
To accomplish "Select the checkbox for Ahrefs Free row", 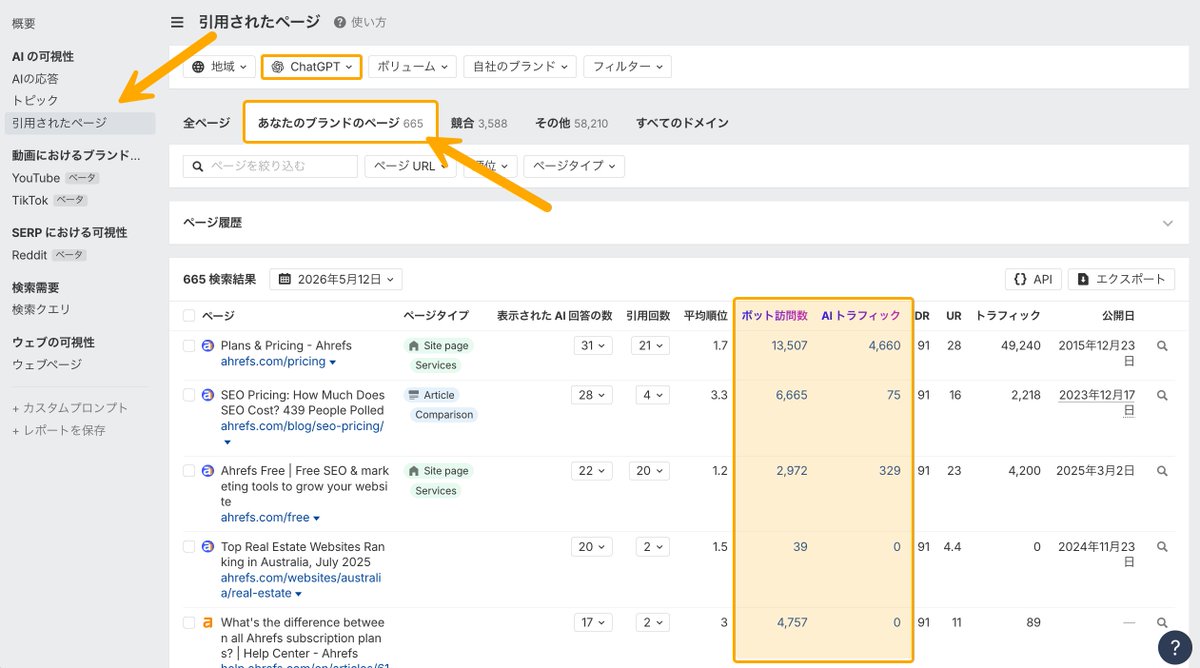I will point(189,471).
